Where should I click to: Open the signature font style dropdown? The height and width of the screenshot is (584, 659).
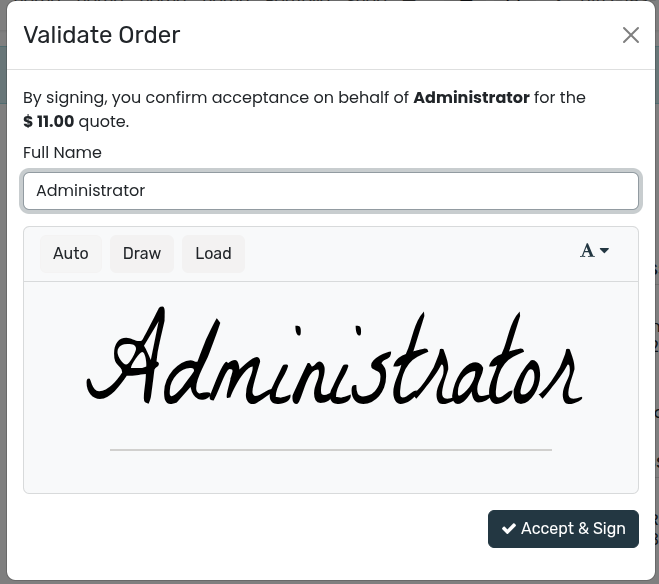(x=594, y=251)
